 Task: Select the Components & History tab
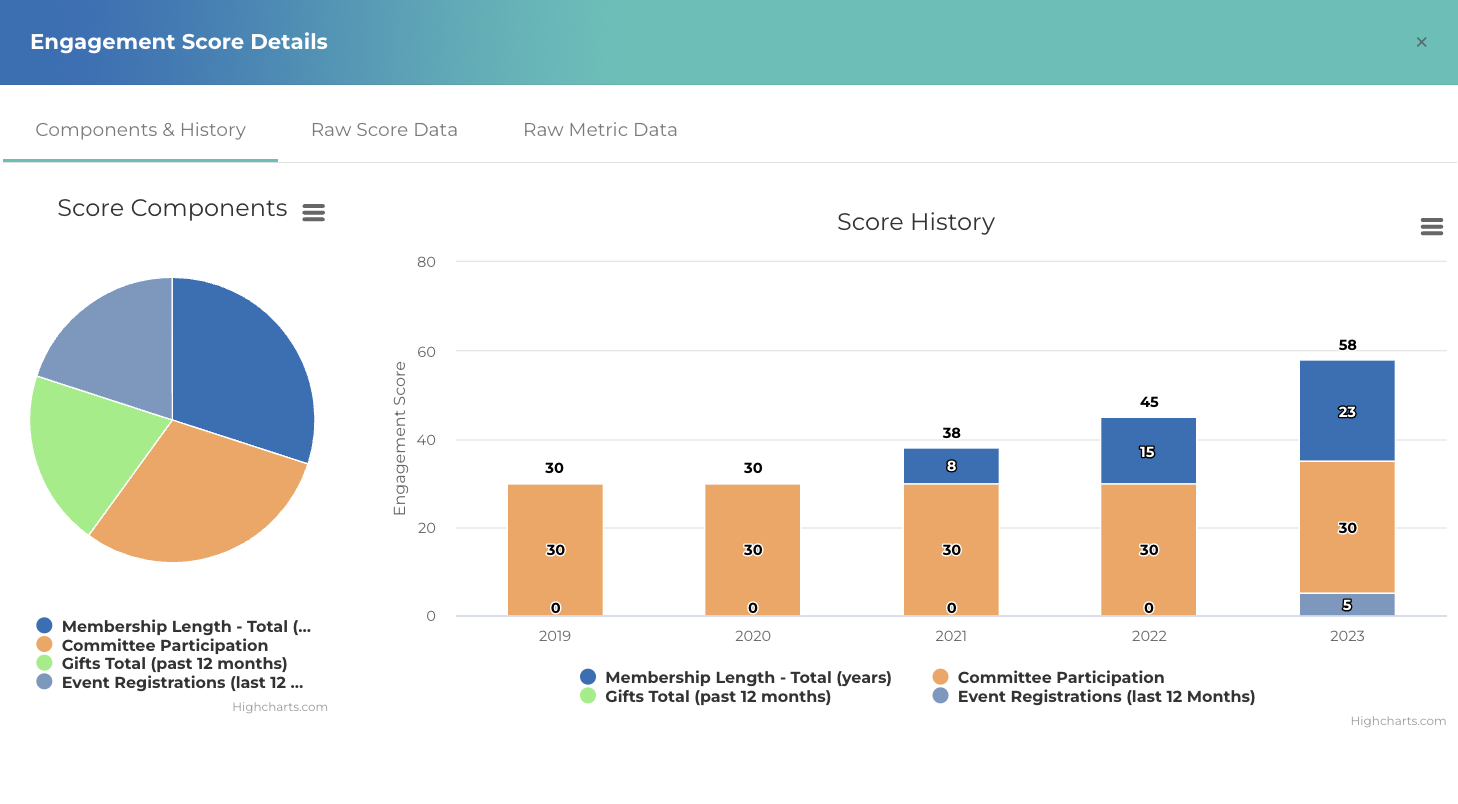pos(140,130)
